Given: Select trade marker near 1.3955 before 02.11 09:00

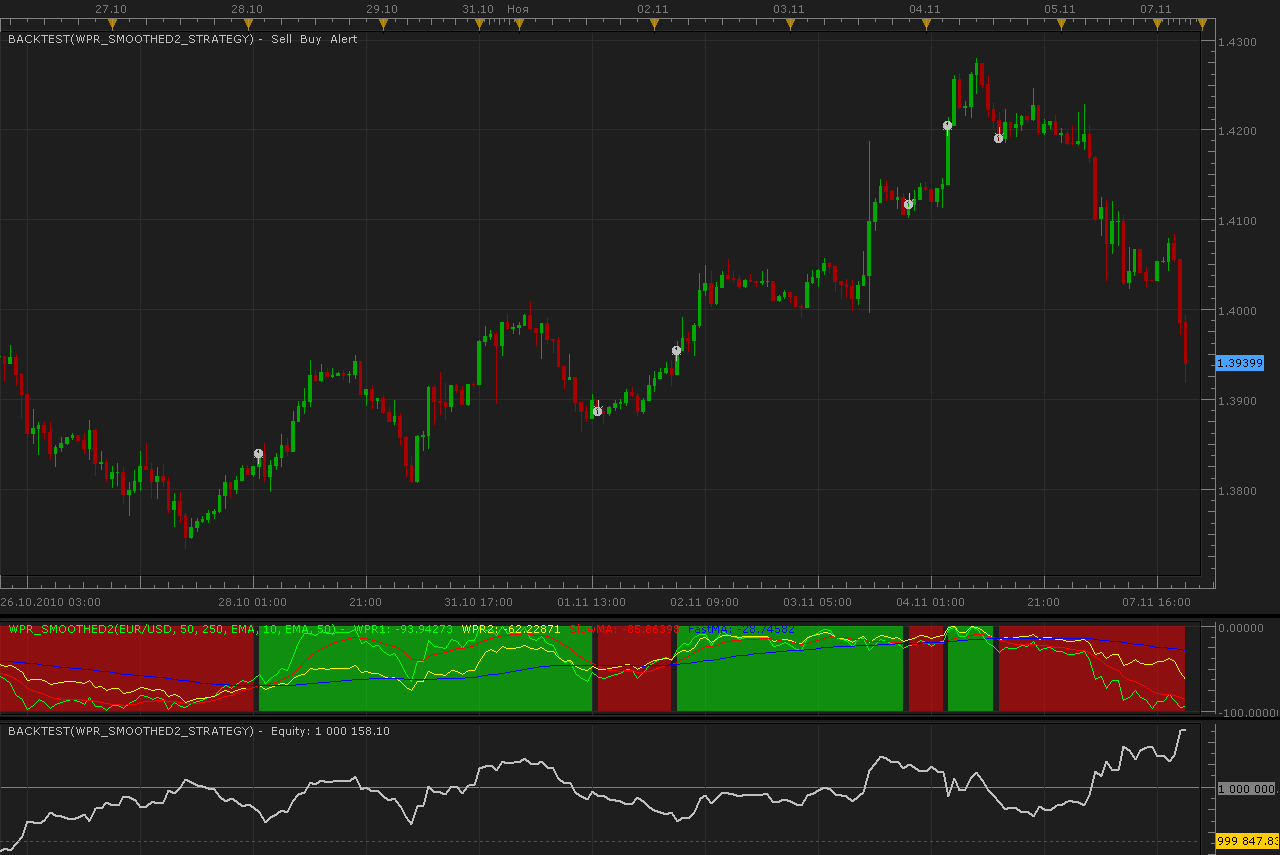Looking at the screenshot, I should pyautogui.click(x=676, y=351).
